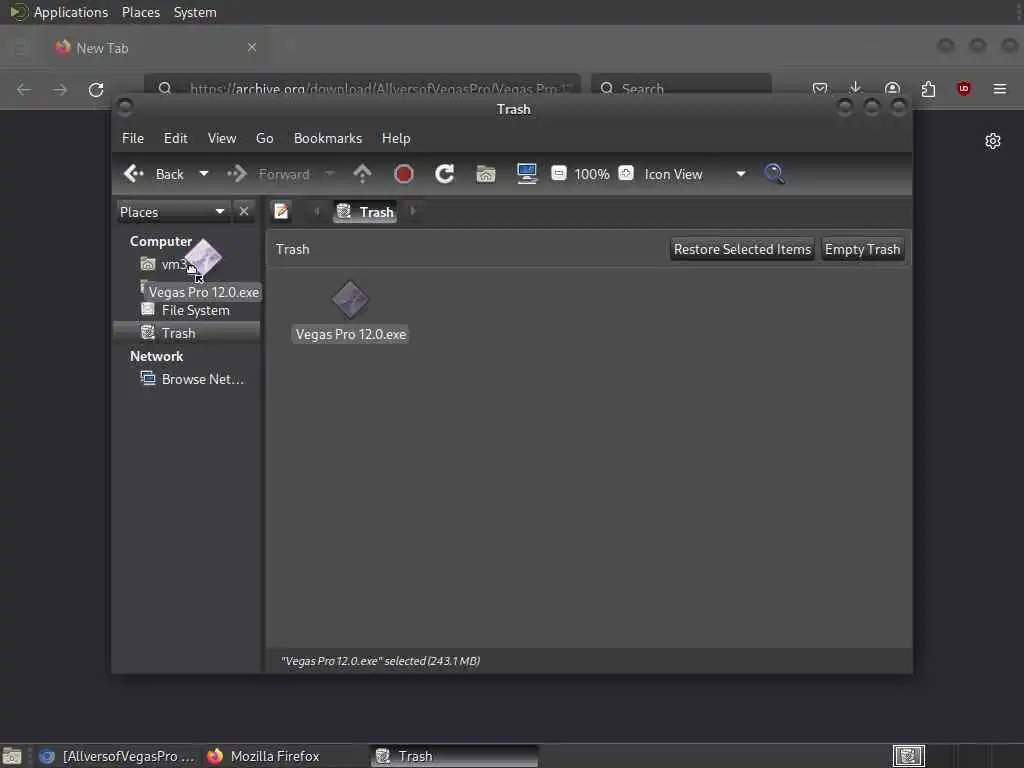
Task: Open Firefox account icon
Action: [x=892, y=89]
